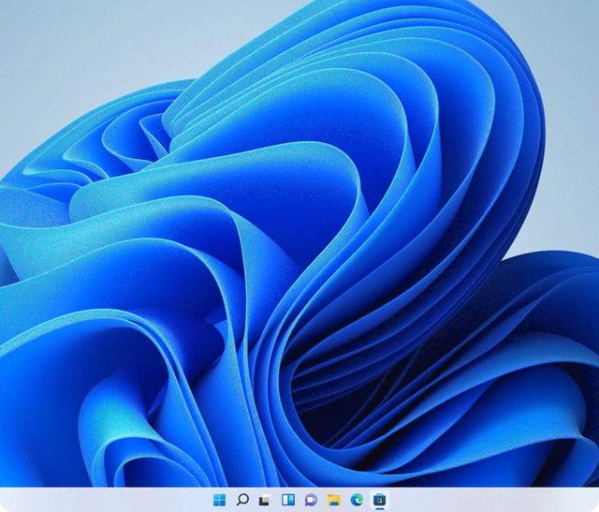599x512 pixels.
Task: Show Task View from the taskbar
Action: 265,500
